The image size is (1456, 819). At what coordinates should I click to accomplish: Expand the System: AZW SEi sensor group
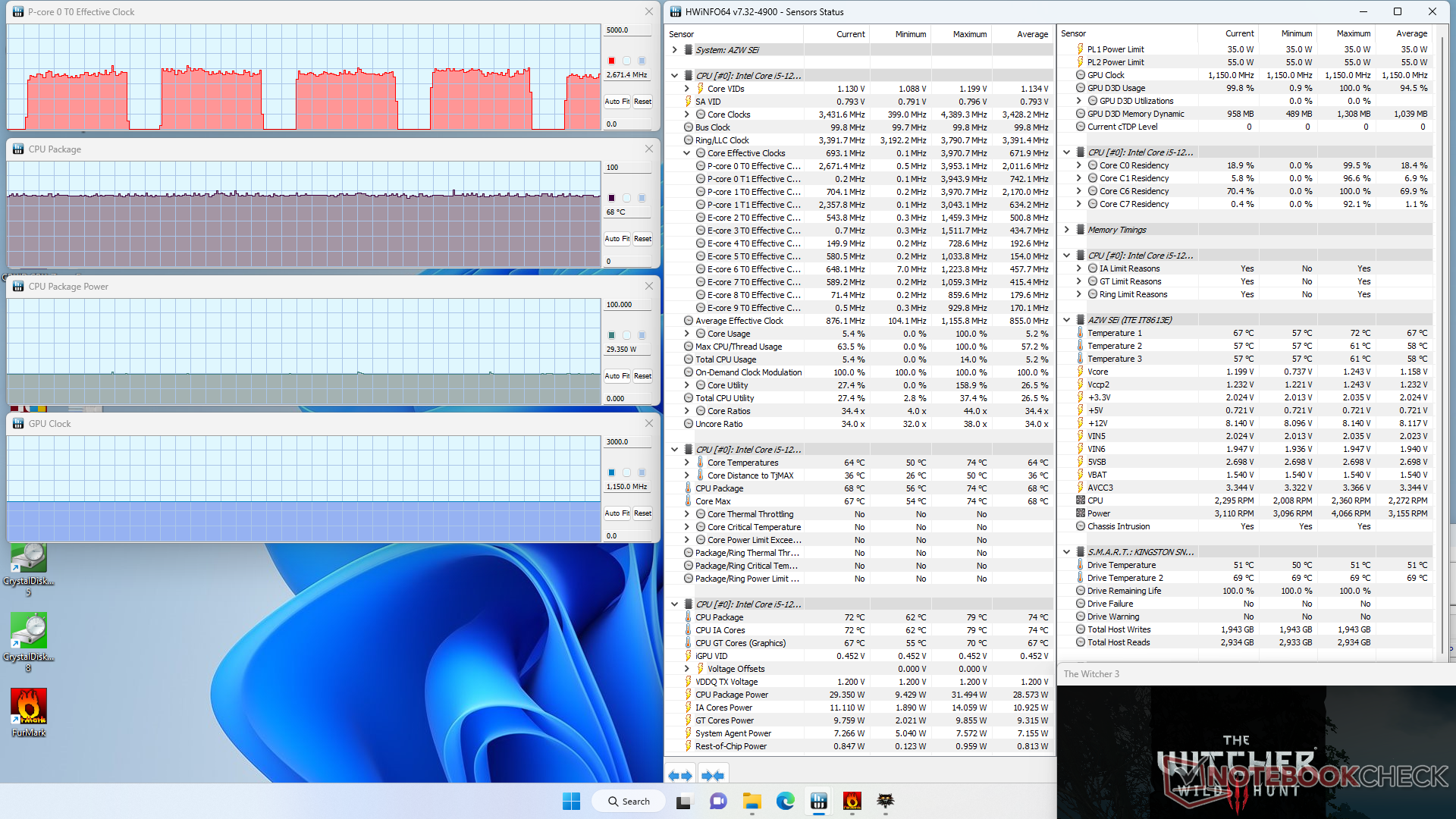pos(674,50)
